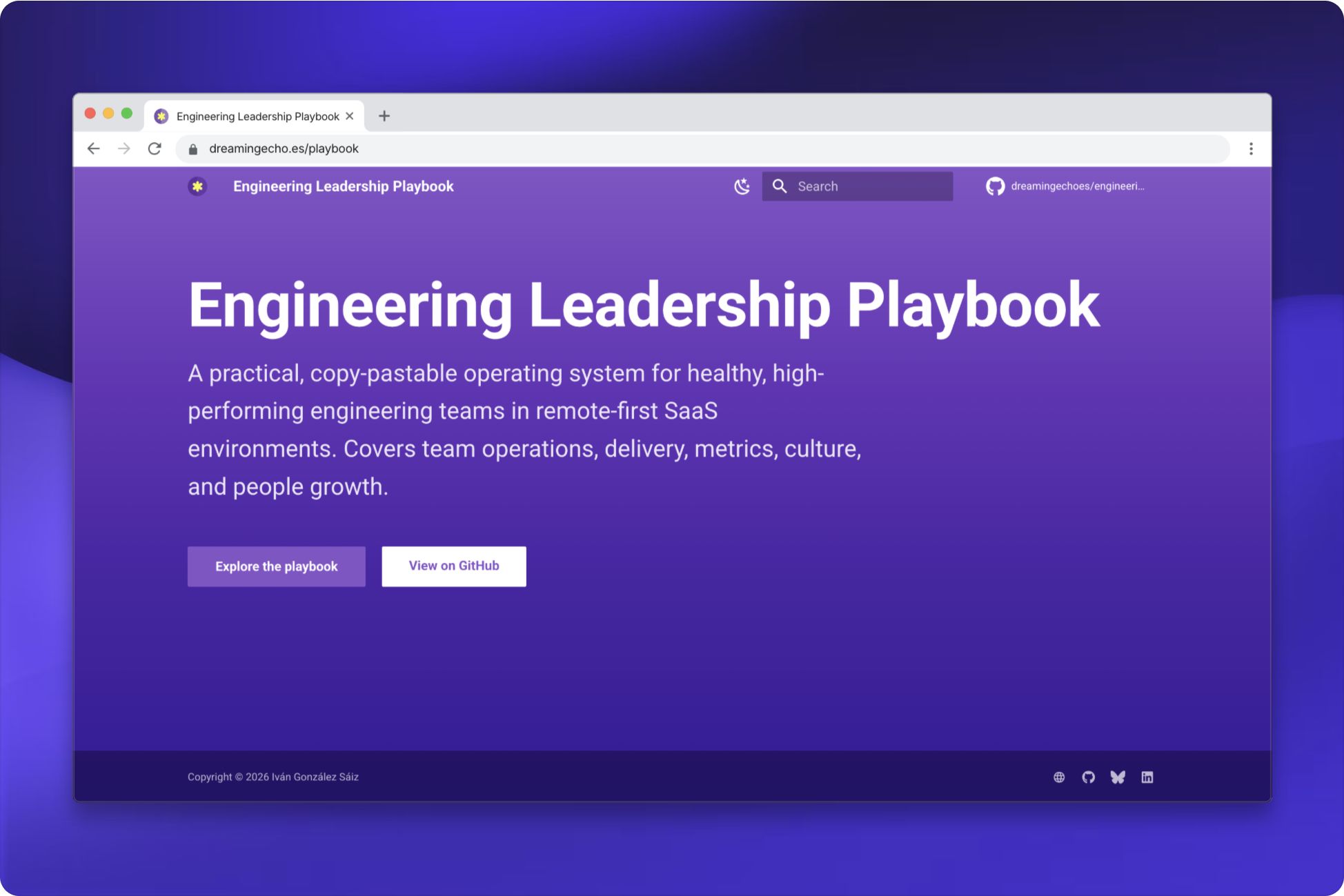Toggle dark mode with the moon icon
Screen dimensions: 1344x896
pyautogui.click(x=743, y=186)
